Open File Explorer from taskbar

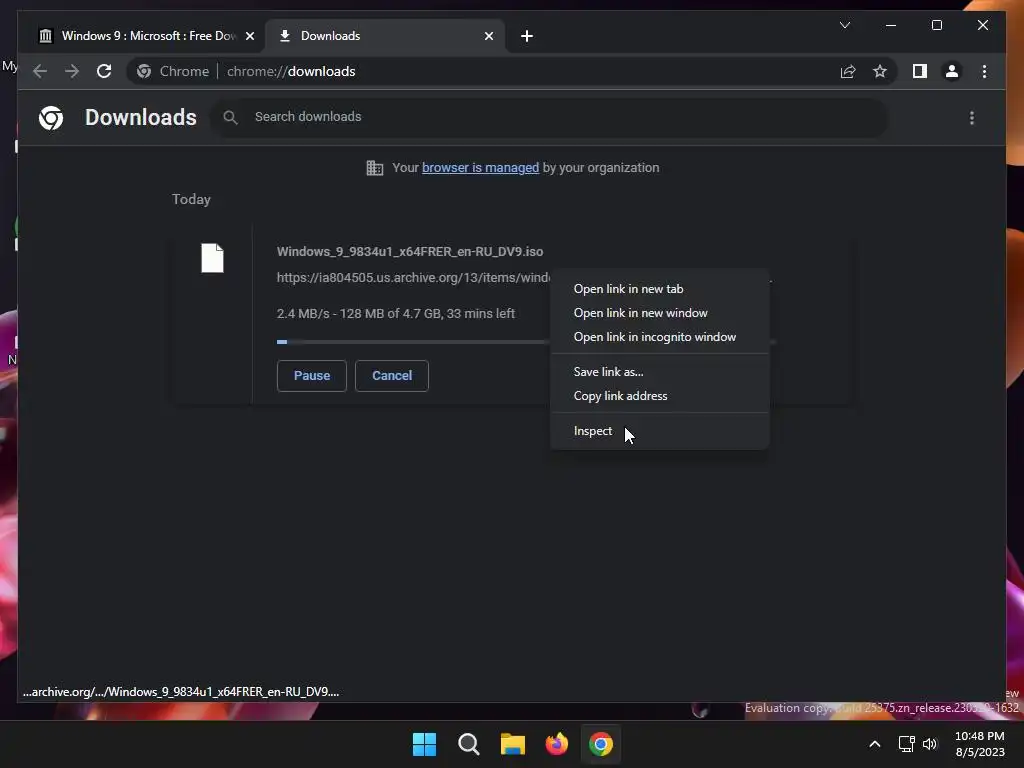pyautogui.click(x=513, y=744)
